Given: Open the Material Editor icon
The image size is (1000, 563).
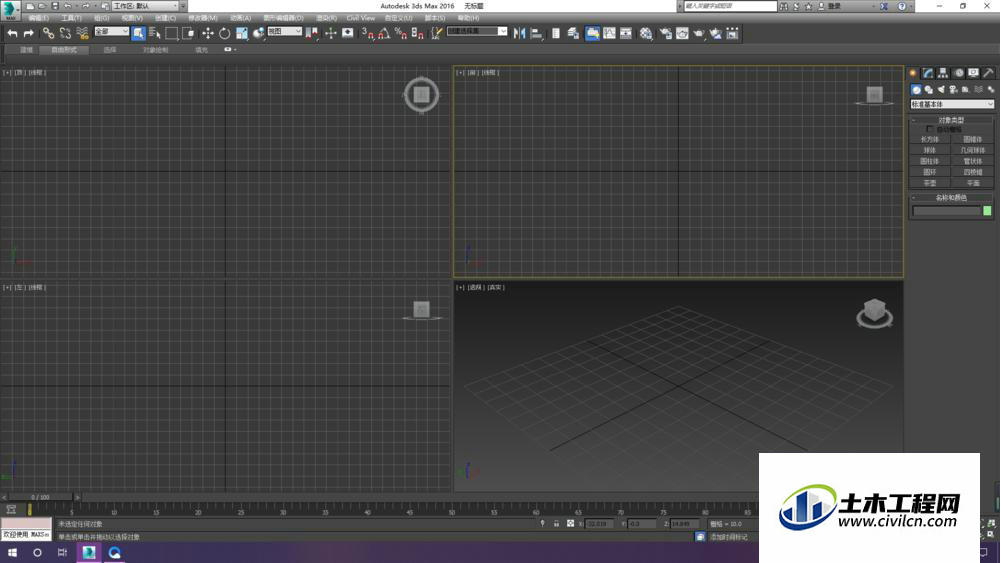Looking at the screenshot, I should coord(646,33).
